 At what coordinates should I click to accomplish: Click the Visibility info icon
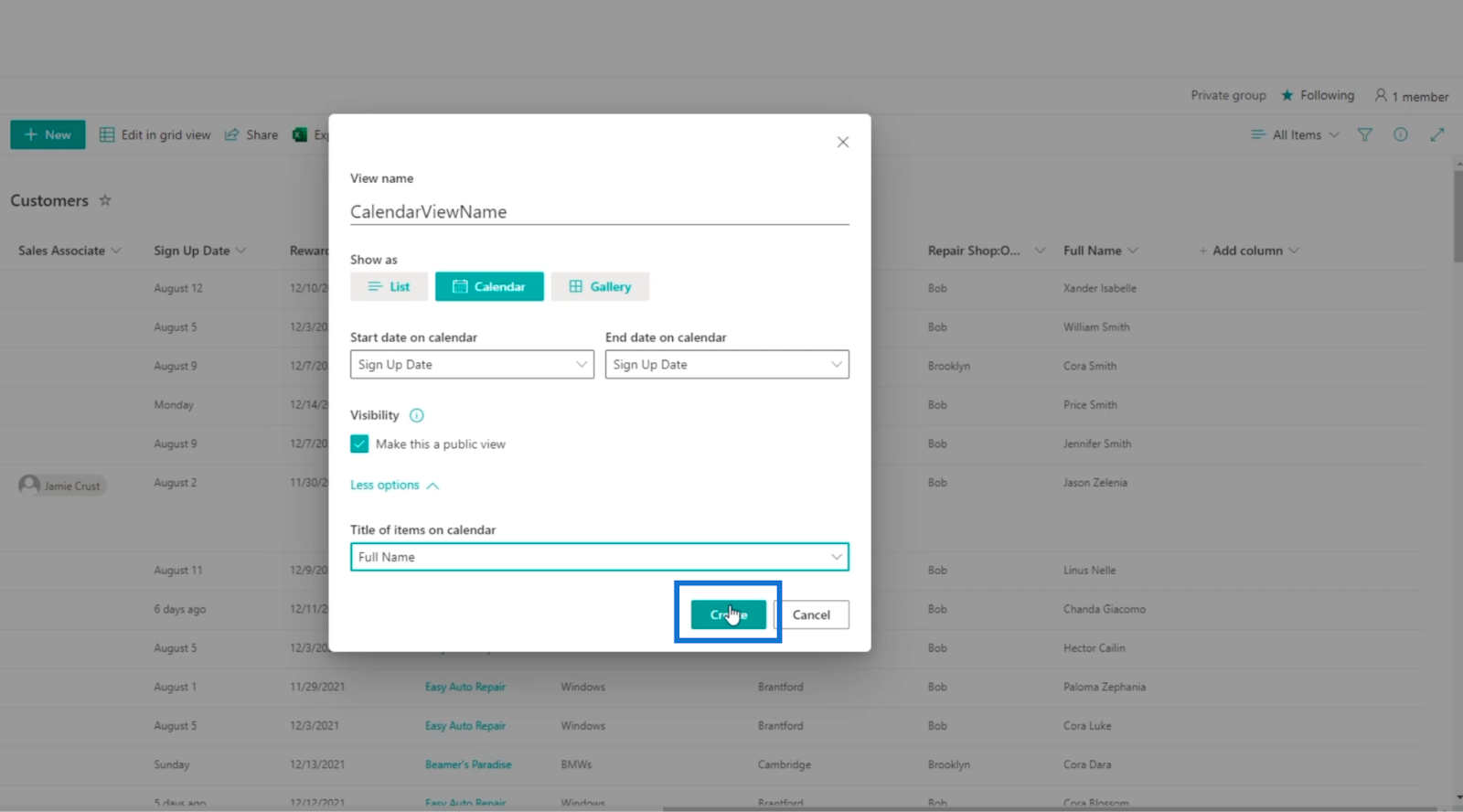point(417,415)
